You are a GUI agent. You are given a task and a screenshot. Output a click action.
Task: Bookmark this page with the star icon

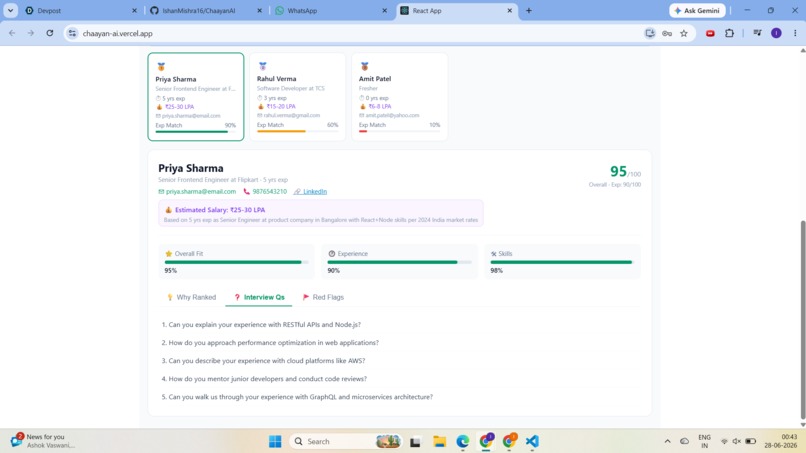[x=684, y=33]
